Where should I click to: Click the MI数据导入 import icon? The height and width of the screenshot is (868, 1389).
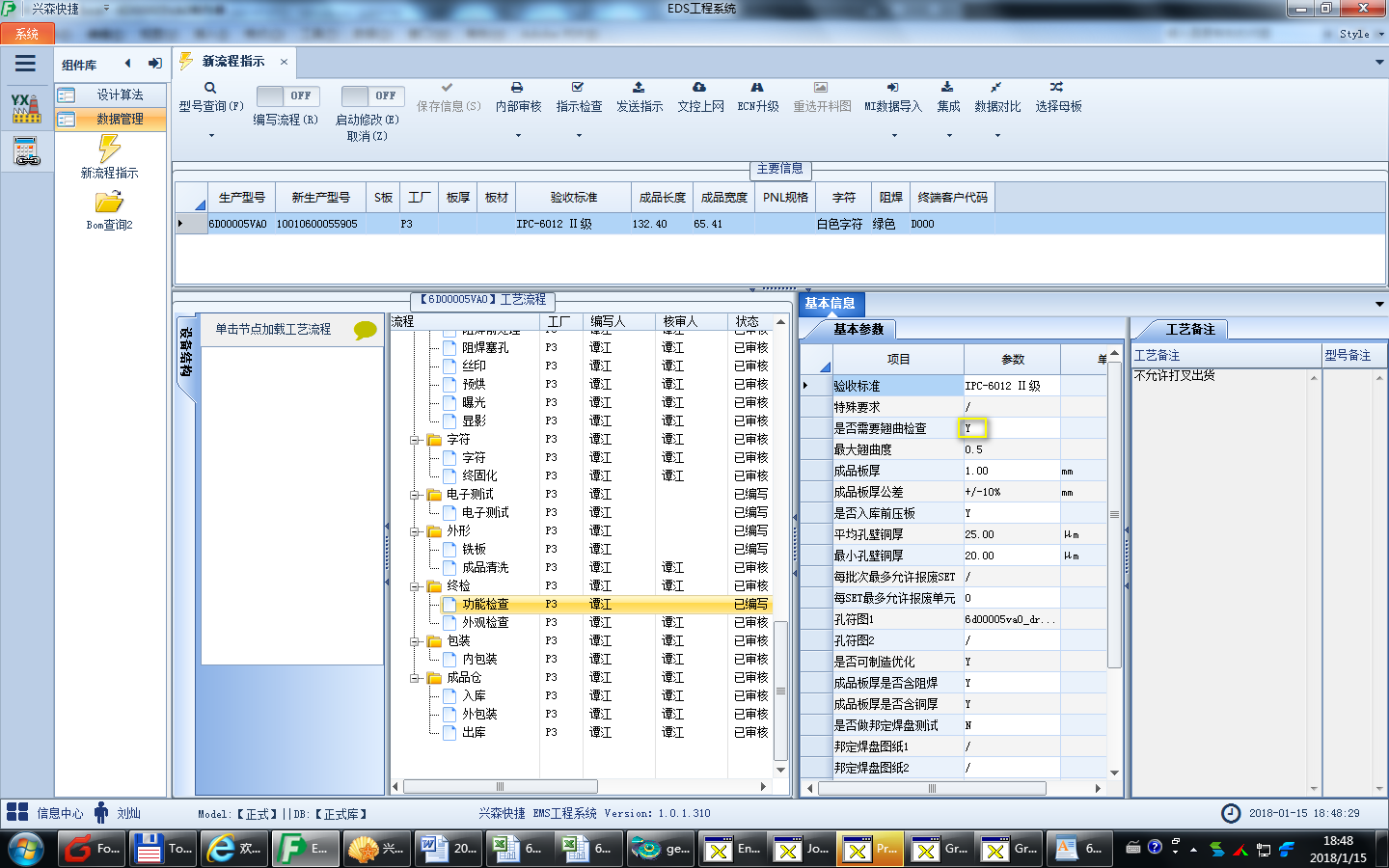893,88
